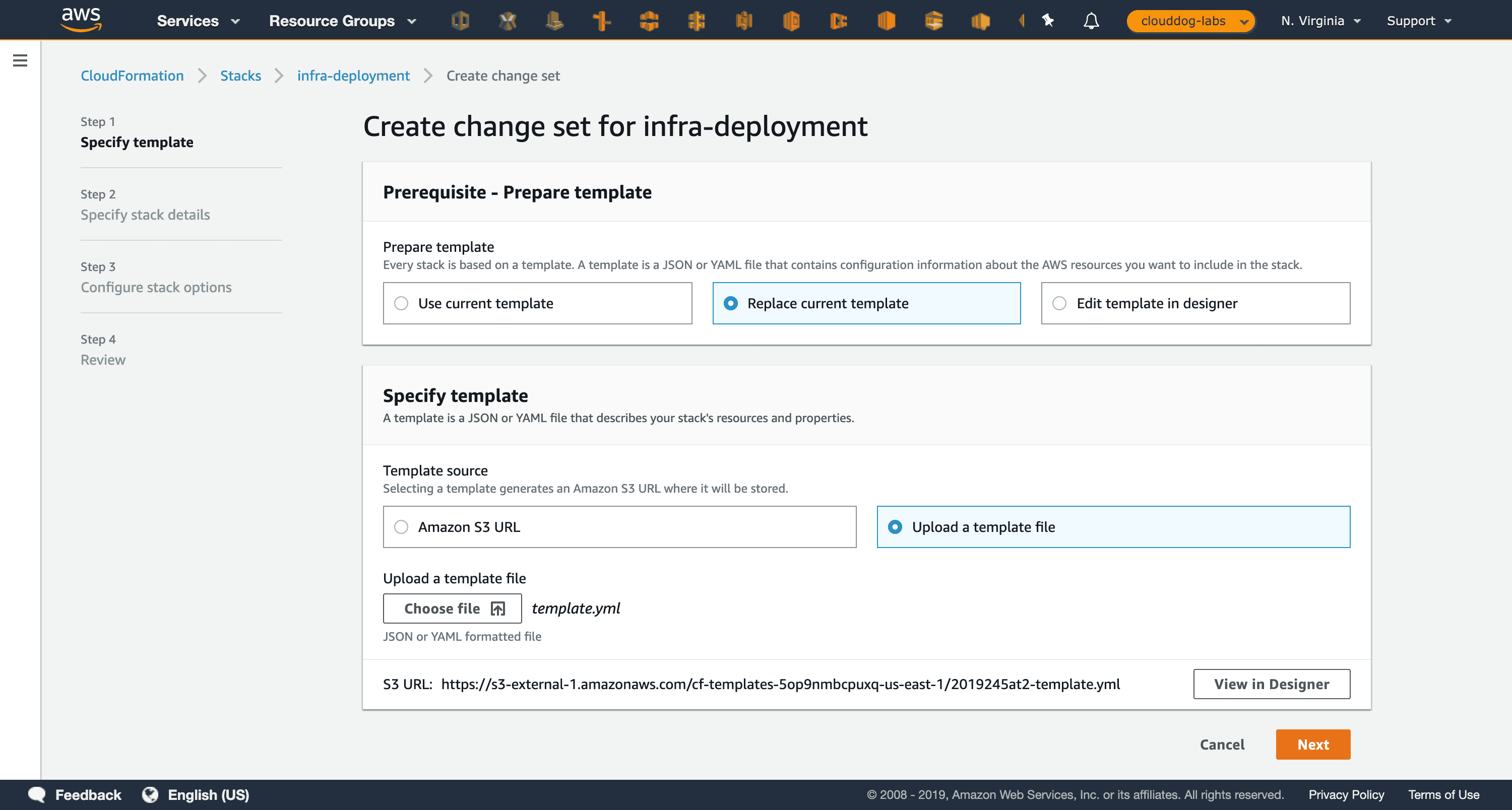Screen dimensions: 1512x810
Task: Click the Feedback speech bubble icon
Action: tap(37, 795)
